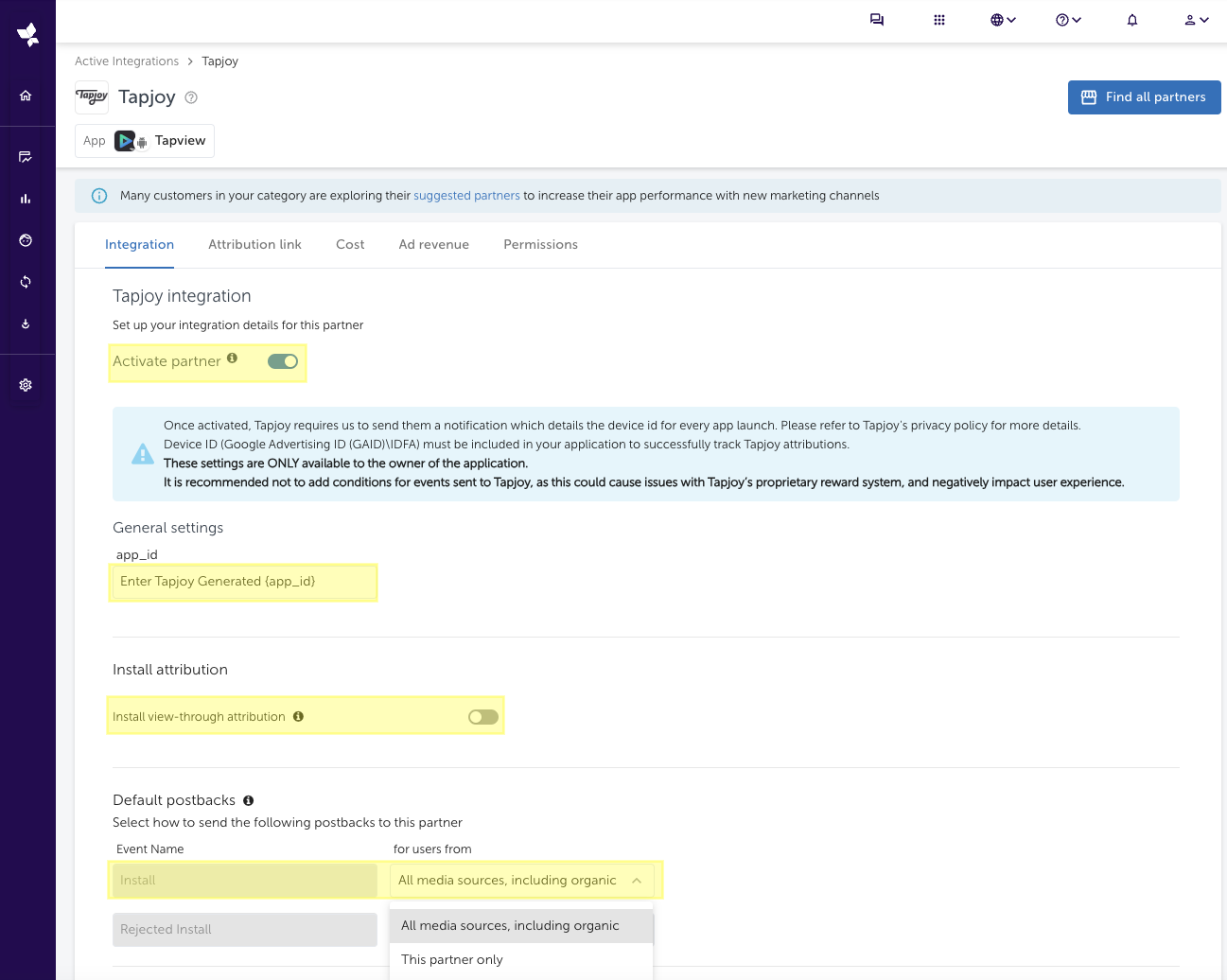Click the circular sync arrows sidebar icon
The width and height of the screenshot is (1227, 980).
coord(26,282)
